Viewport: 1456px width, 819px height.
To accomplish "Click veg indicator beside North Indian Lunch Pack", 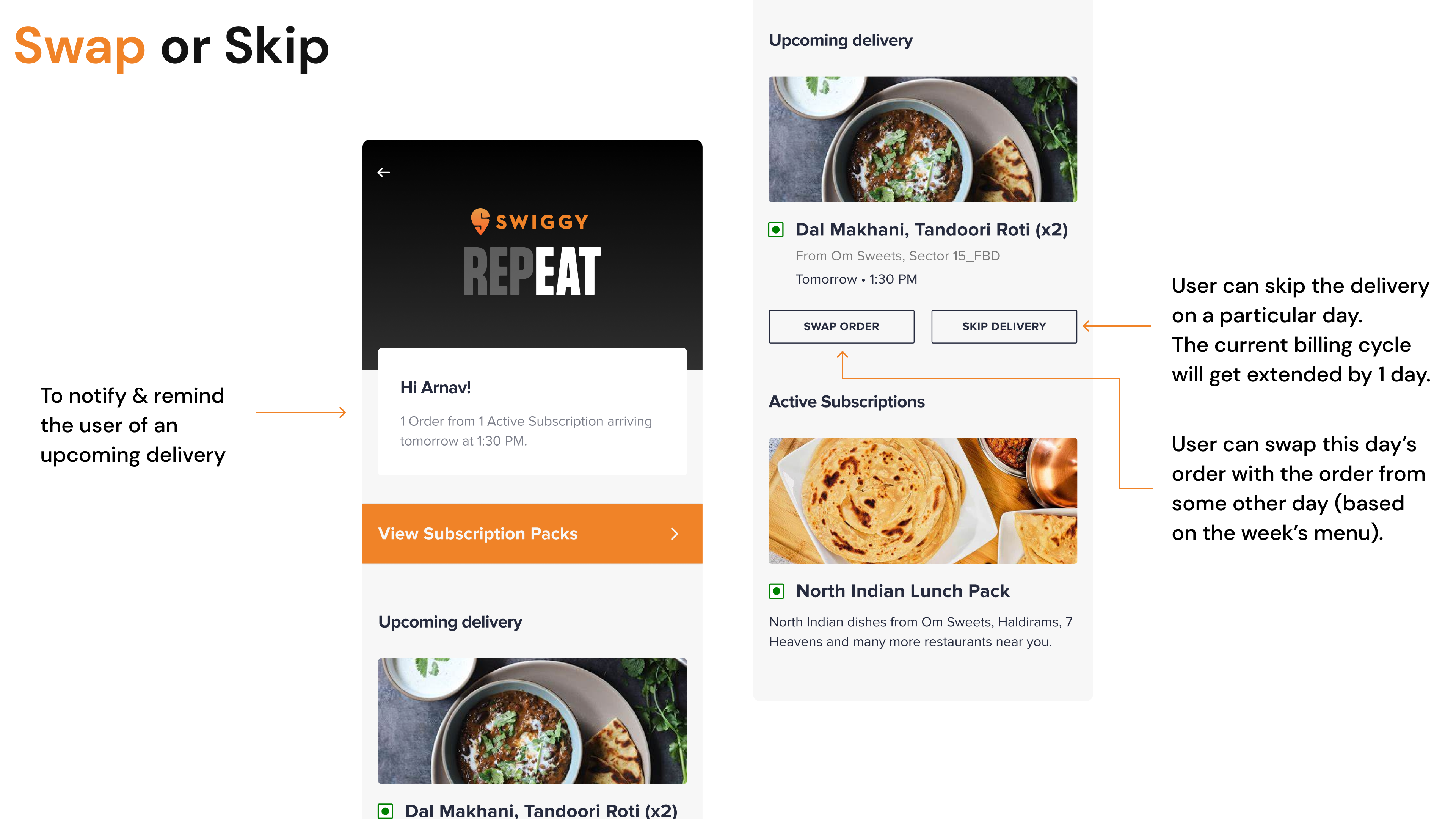I will 777,591.
